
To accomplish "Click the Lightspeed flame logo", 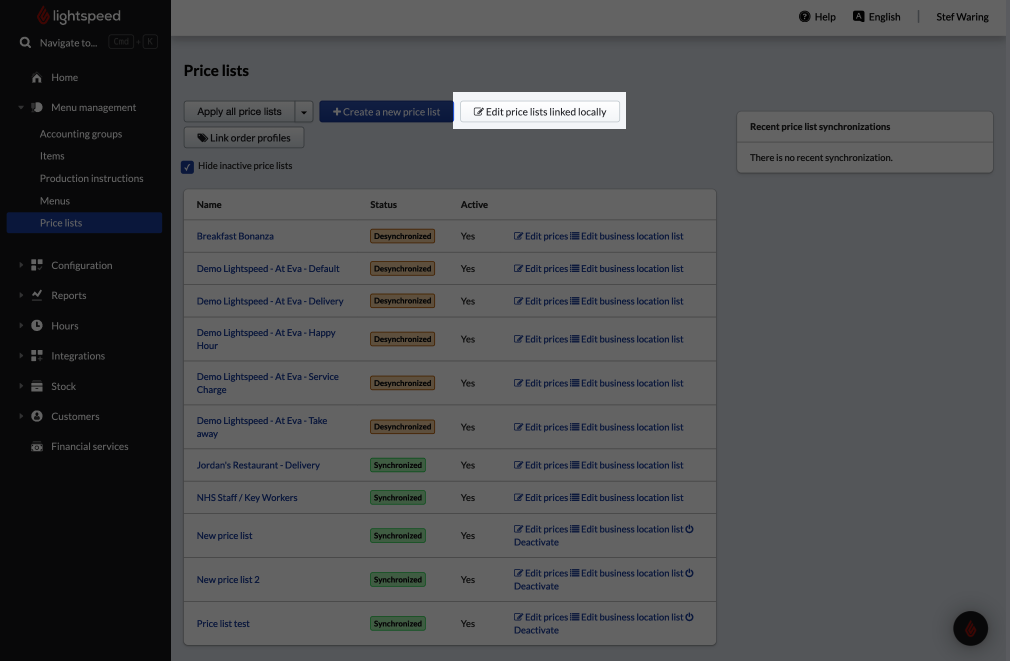I will point(43,15).
